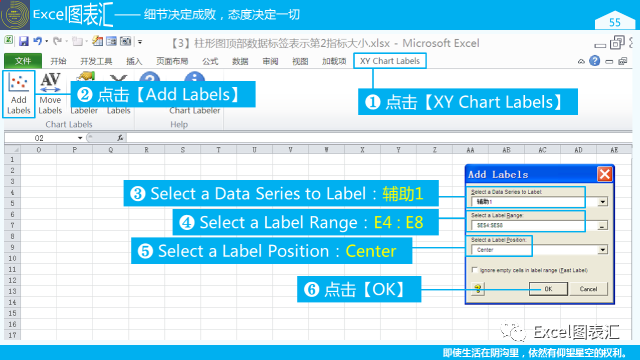Close the Add Labels dialog

(x=604, y=174)
